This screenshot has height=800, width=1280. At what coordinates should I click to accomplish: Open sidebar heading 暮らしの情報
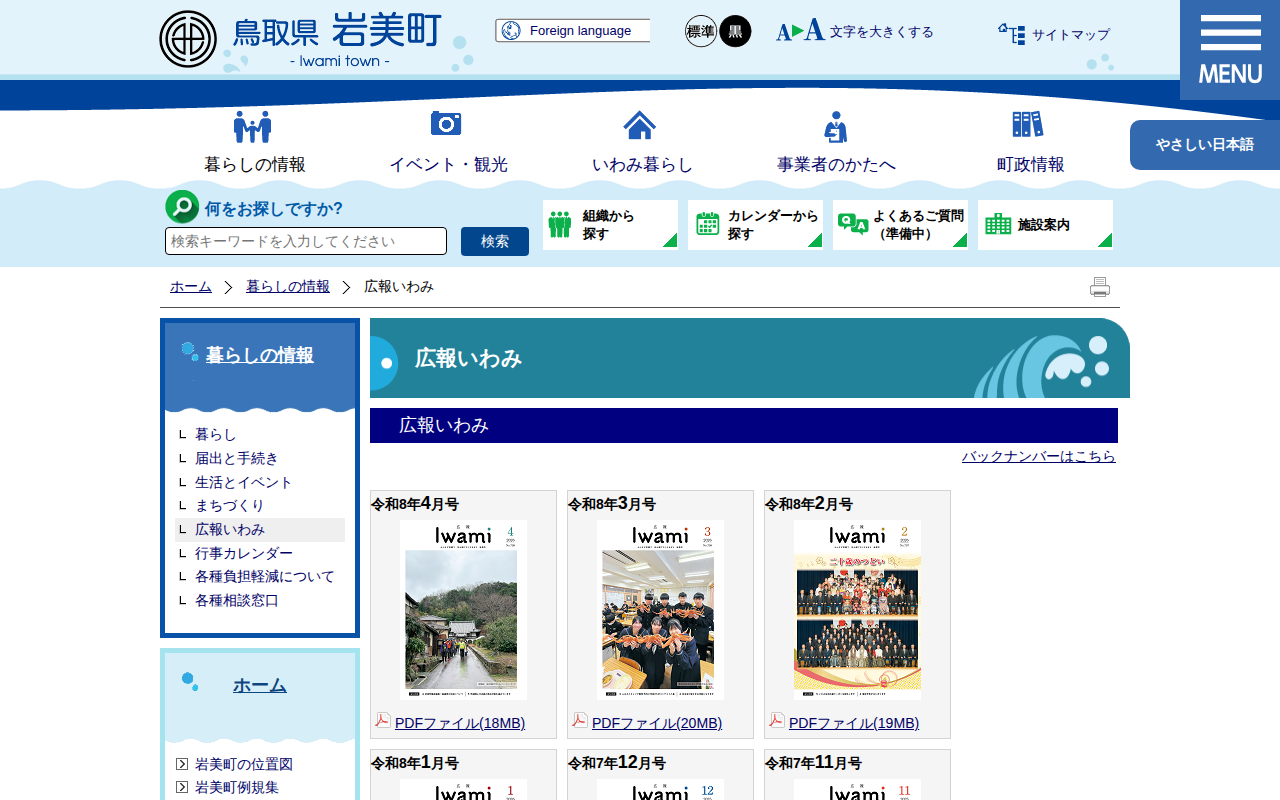tap(260, 355)
